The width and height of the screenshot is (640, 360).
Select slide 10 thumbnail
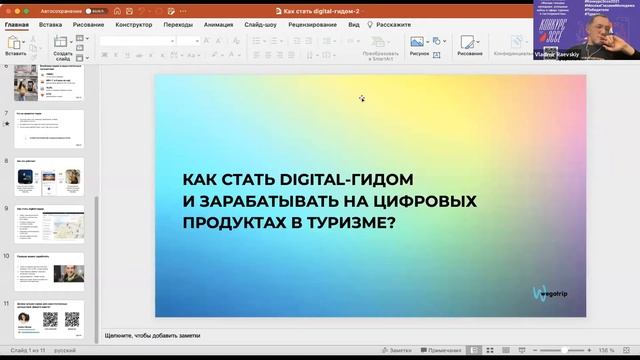point(49,272)
